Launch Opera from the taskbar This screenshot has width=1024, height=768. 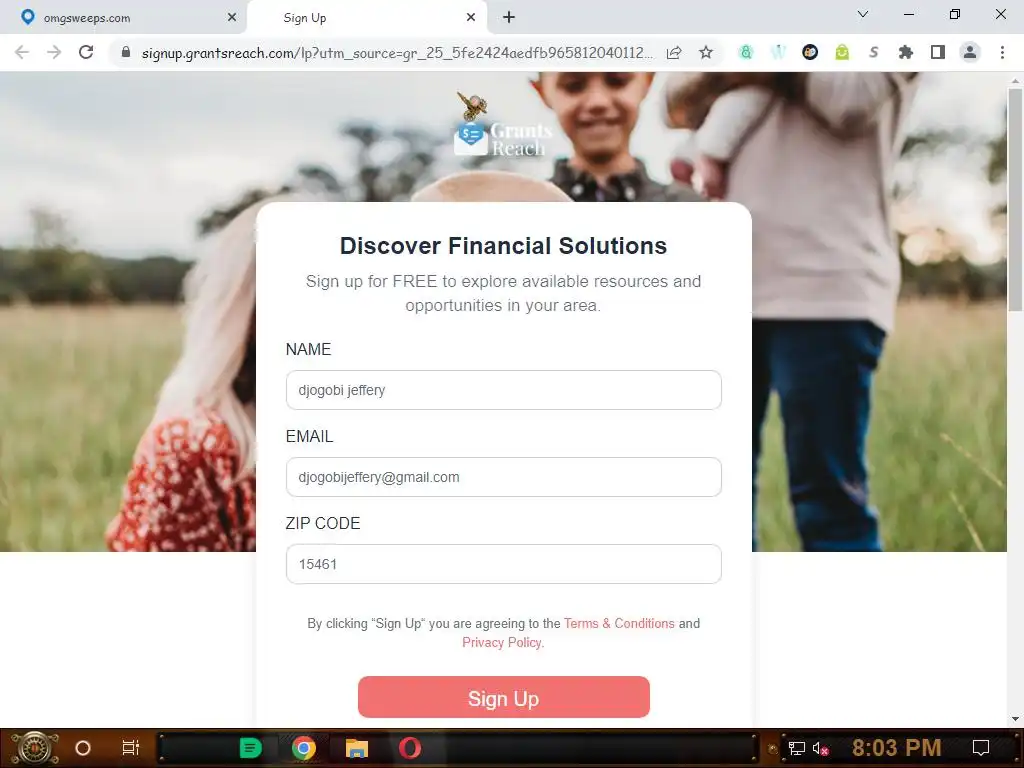[410, 748]
